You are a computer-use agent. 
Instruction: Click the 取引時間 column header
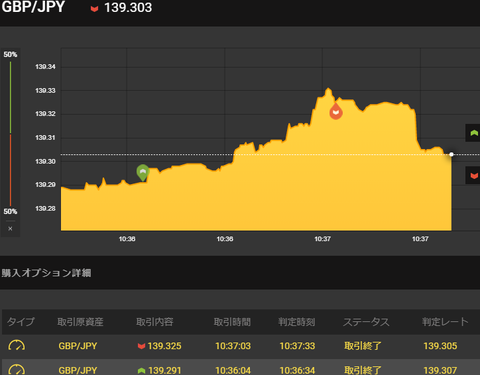[x=232, y=322]
